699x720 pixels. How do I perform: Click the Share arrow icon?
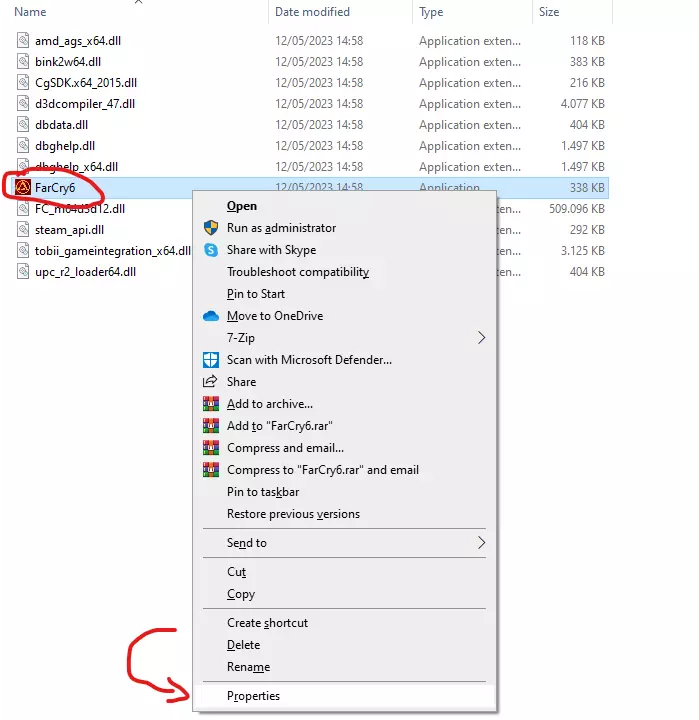click(x=210, y=382)
